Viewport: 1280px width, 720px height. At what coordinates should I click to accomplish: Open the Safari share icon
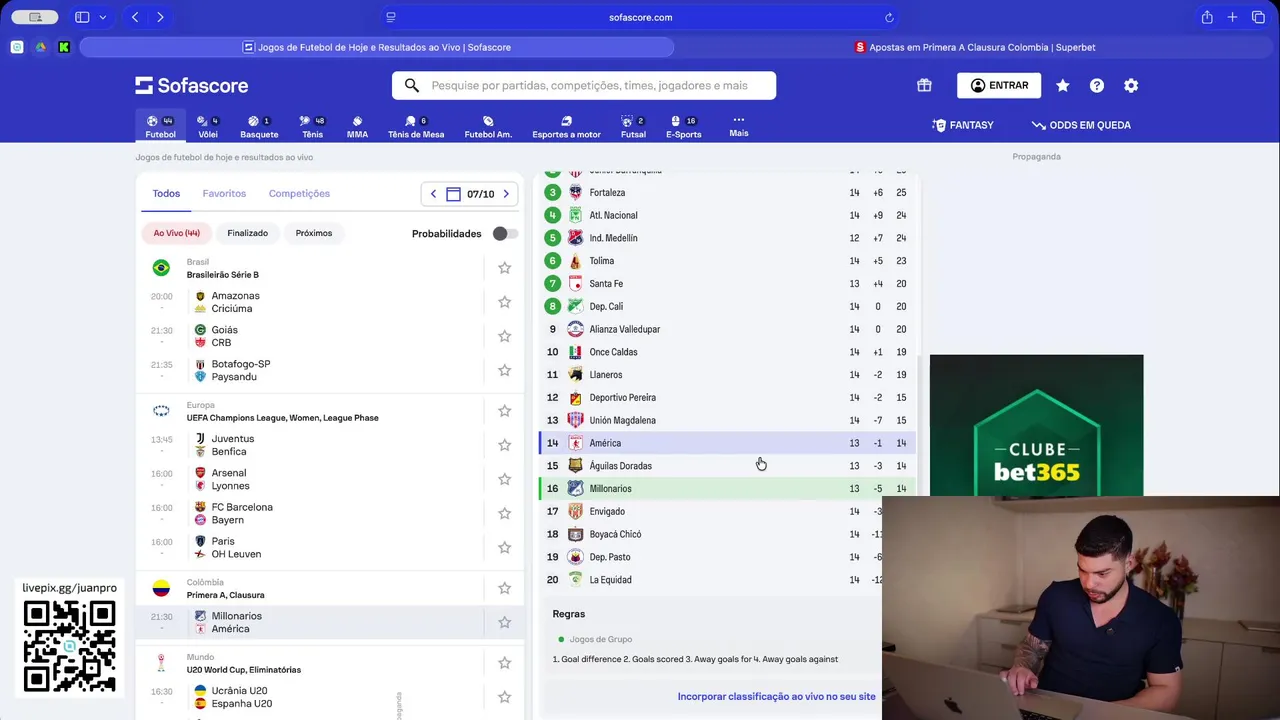(x=1207, y=17)
